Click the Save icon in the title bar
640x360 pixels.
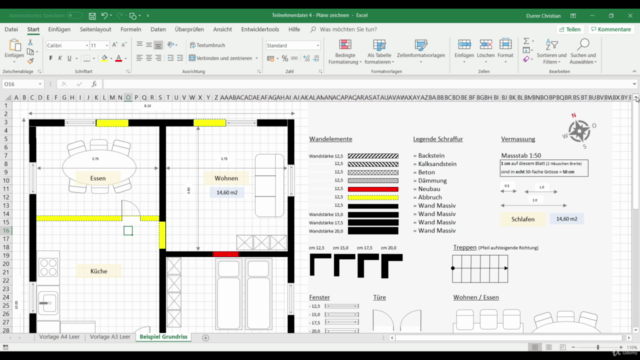pyautogui.click(x=92, y=16)
